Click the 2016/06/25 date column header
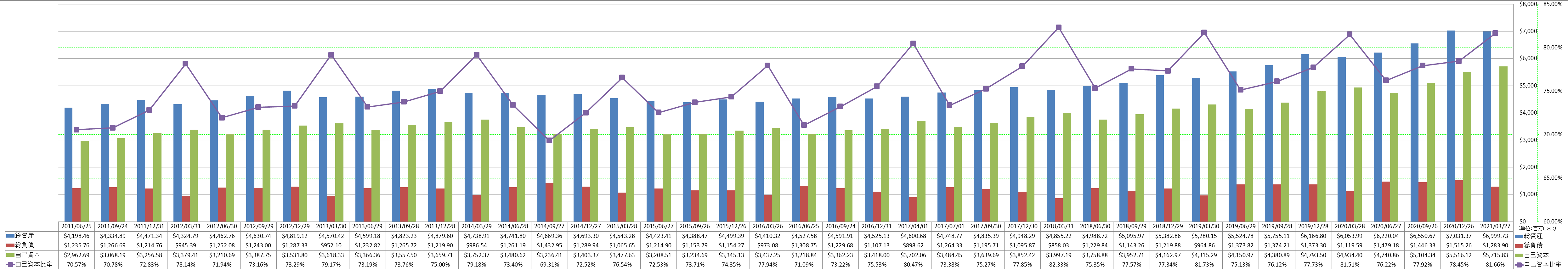 [805, 226]
